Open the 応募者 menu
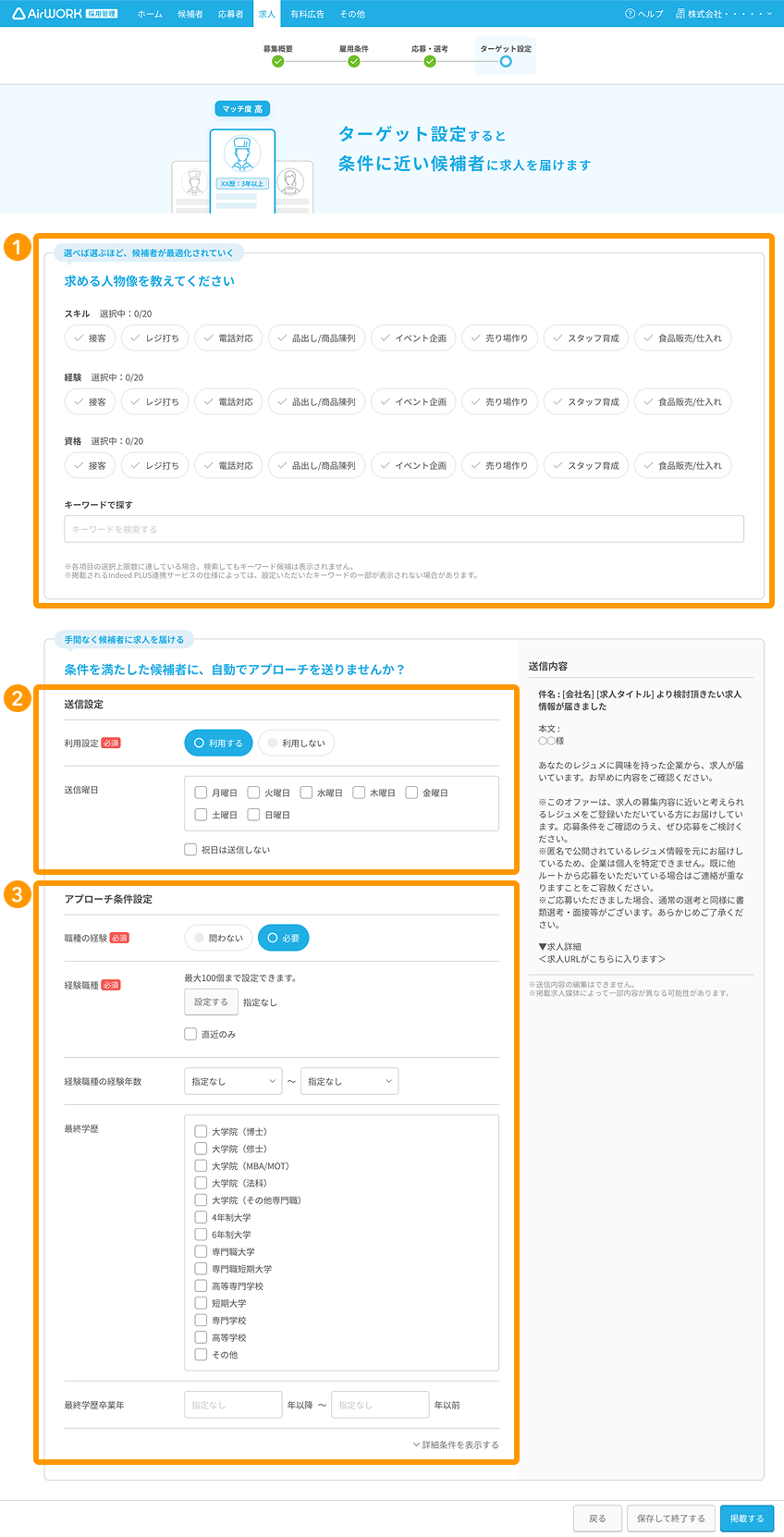 point(230,14)
